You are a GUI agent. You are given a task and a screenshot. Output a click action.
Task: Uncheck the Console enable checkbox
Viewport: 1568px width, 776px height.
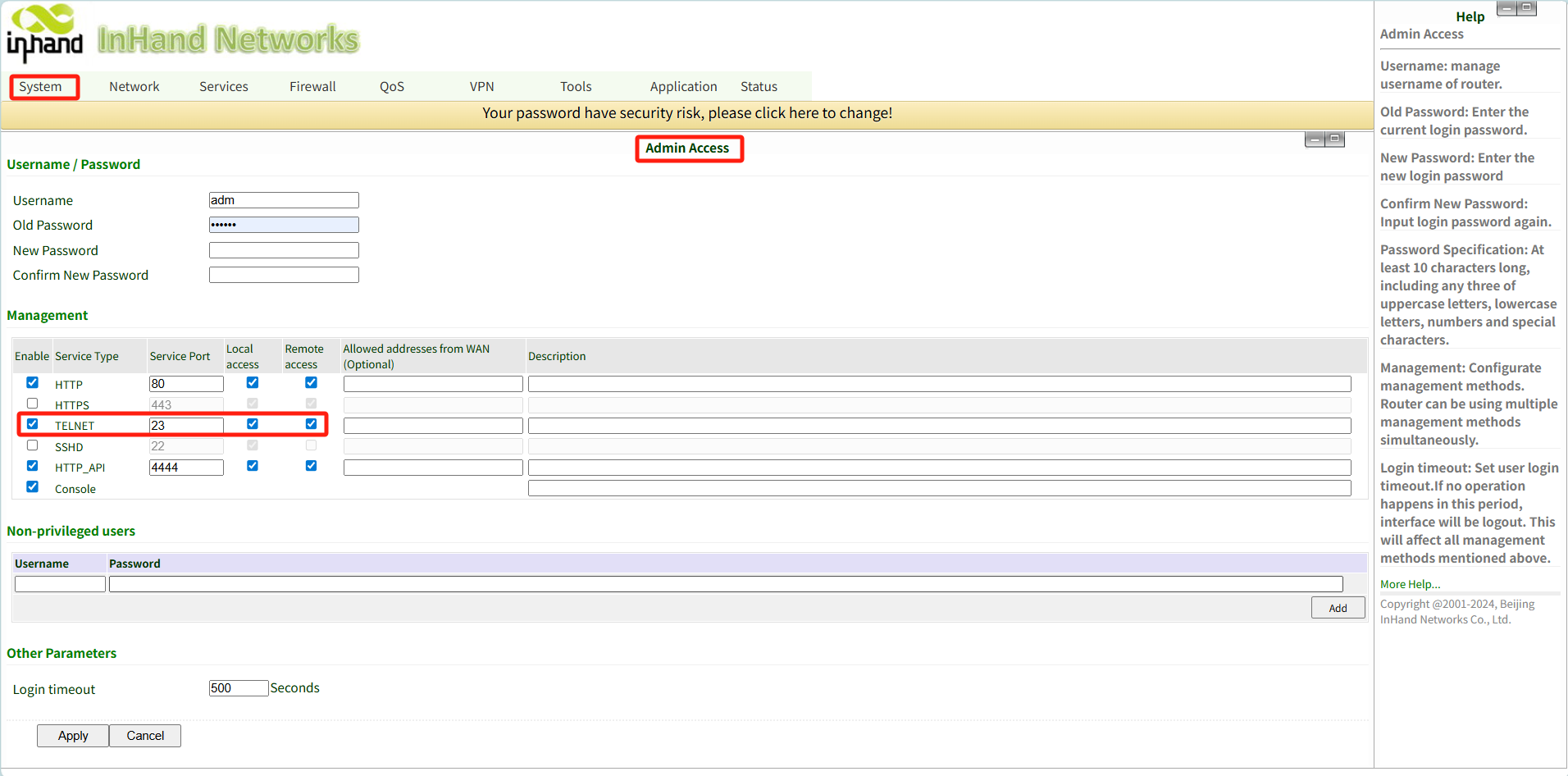[33, 486]
